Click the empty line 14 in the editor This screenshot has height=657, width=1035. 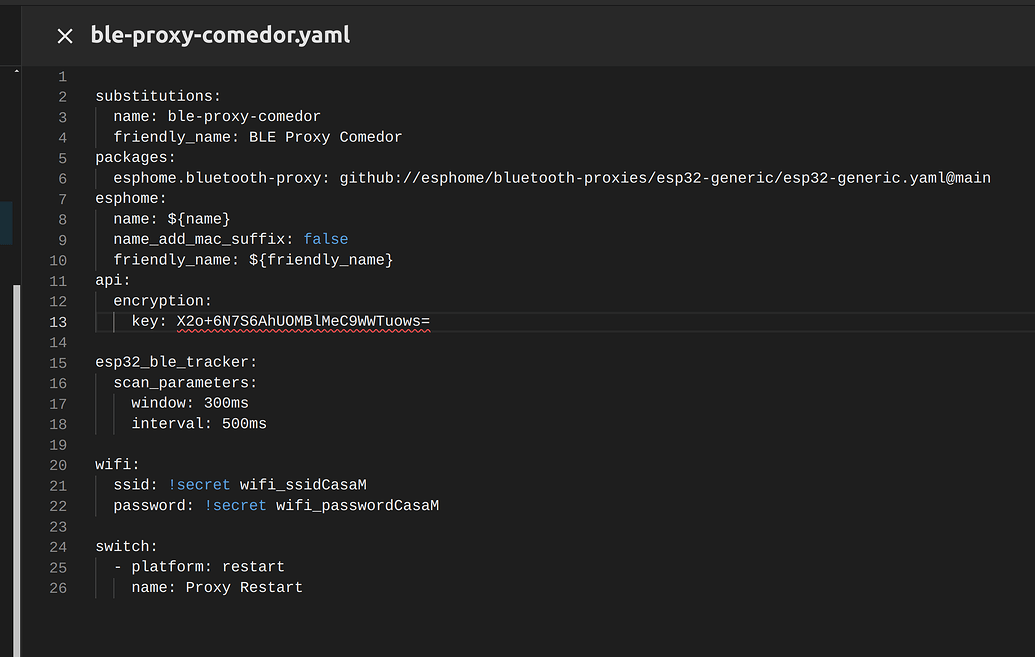click(x=300, y=342)
